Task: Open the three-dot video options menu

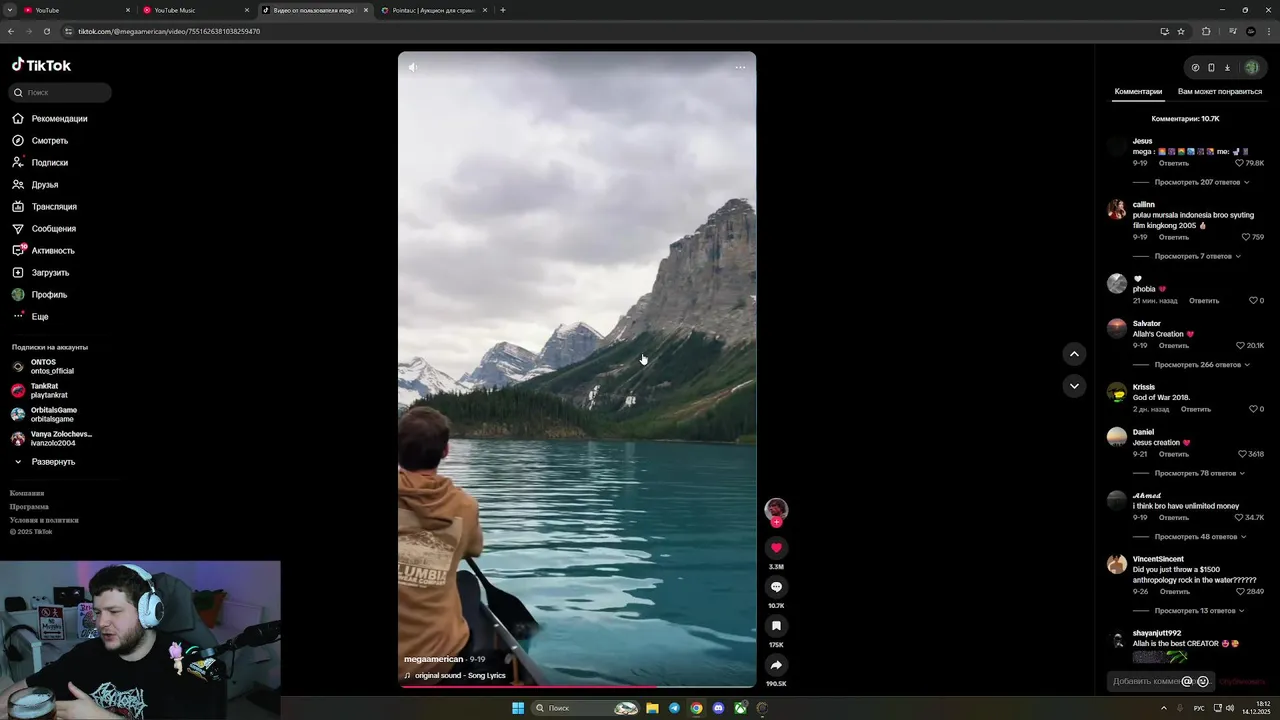Action: 740,67
